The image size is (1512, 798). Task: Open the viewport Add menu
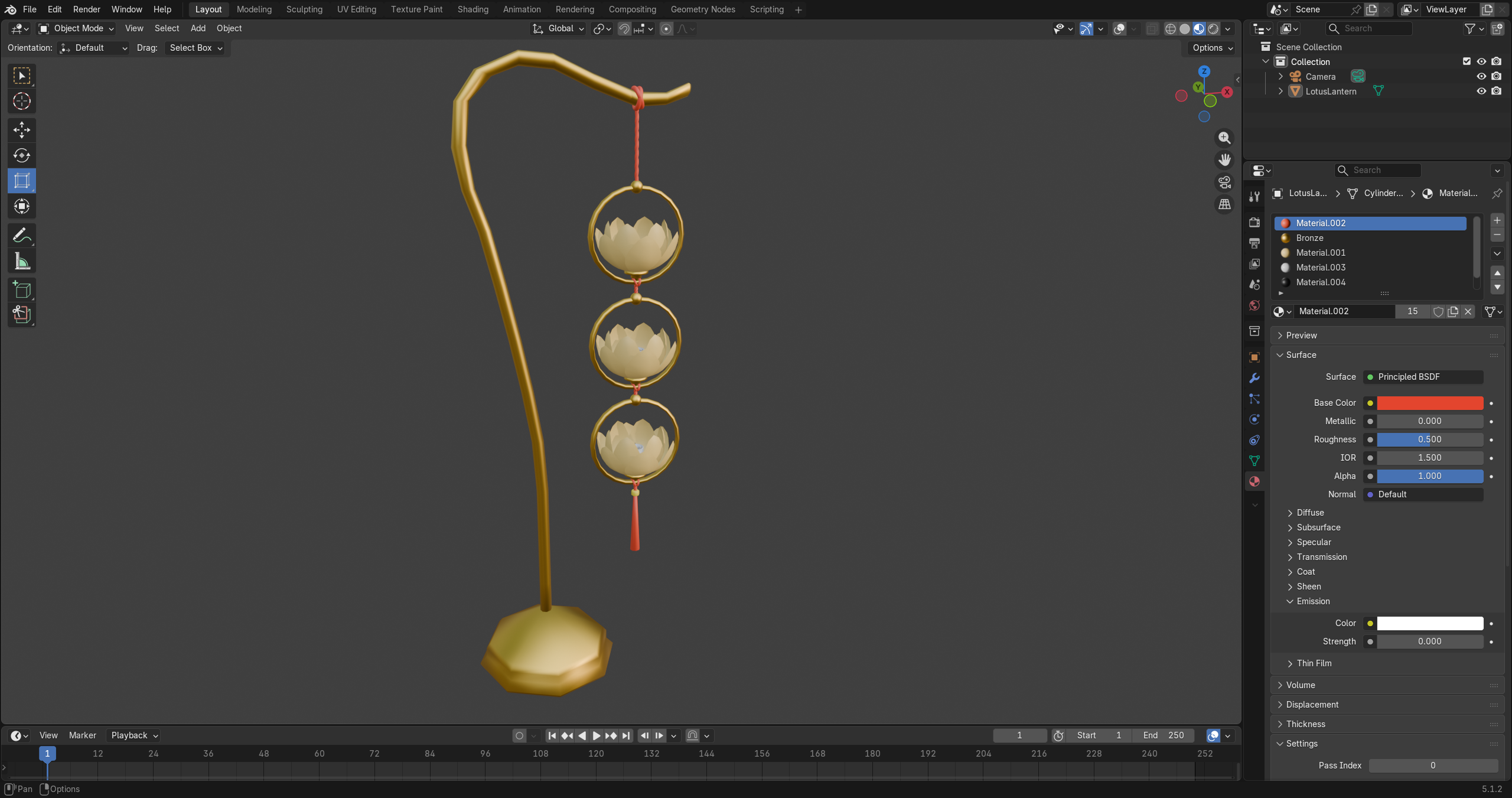pos(198,28)
